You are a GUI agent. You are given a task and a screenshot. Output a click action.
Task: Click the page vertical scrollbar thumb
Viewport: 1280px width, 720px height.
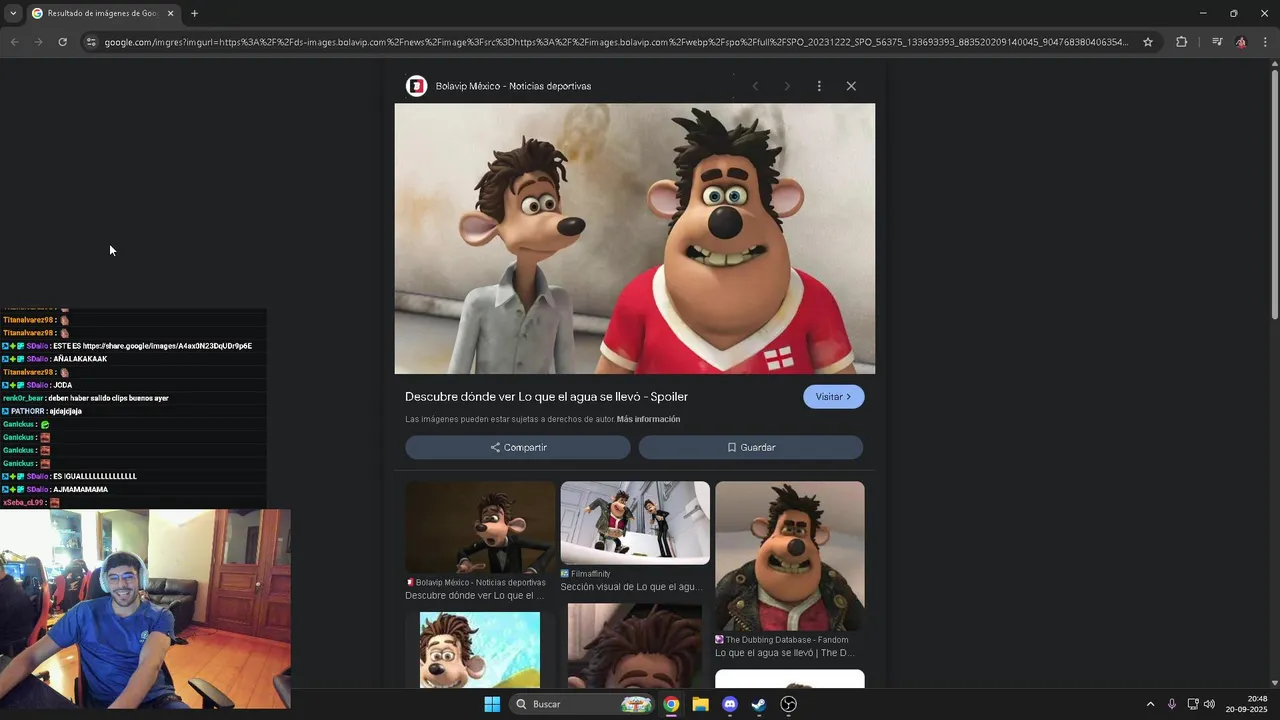1274,195
